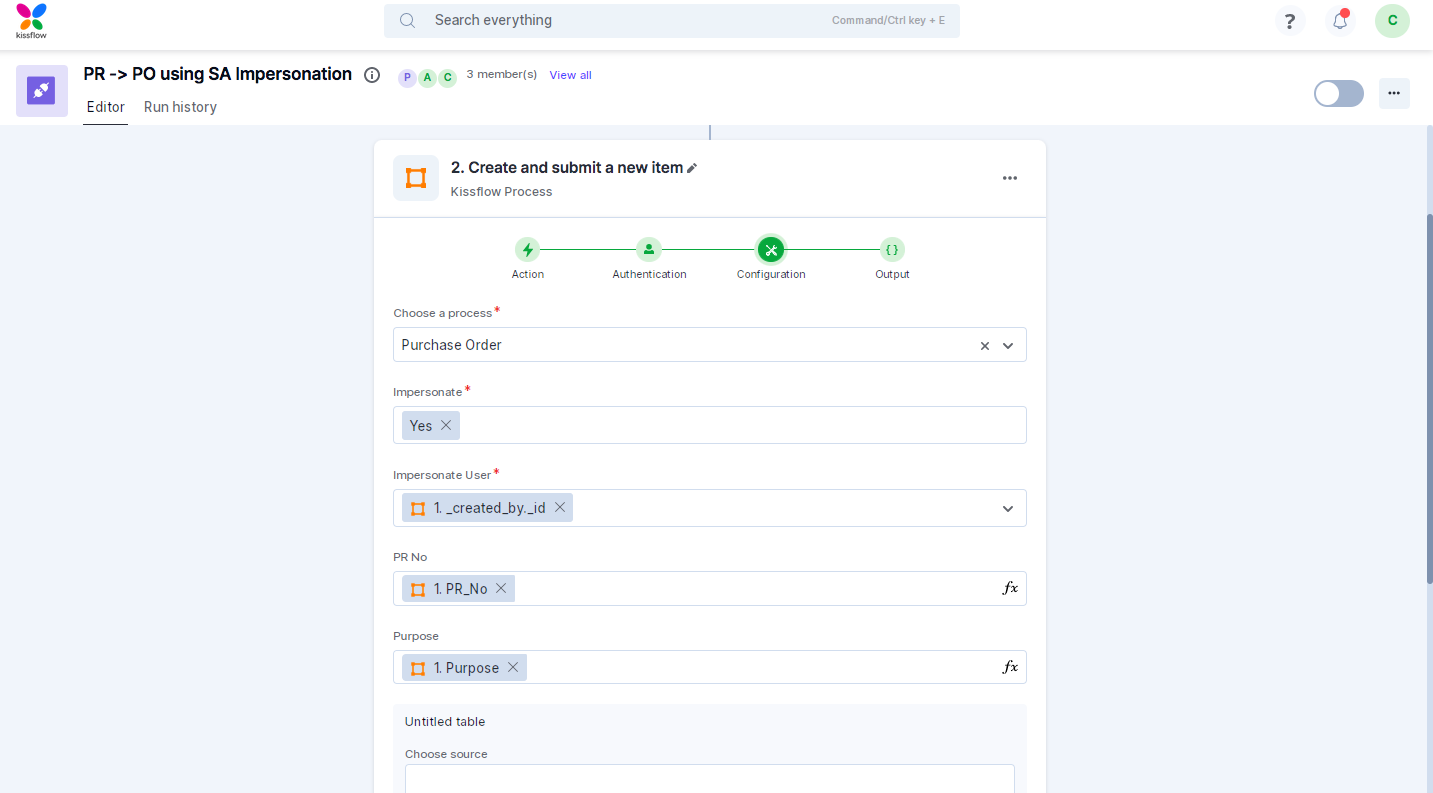Switch to the Editor tab
Viewport: 1433px width, 793px height.
pos(106,107)
